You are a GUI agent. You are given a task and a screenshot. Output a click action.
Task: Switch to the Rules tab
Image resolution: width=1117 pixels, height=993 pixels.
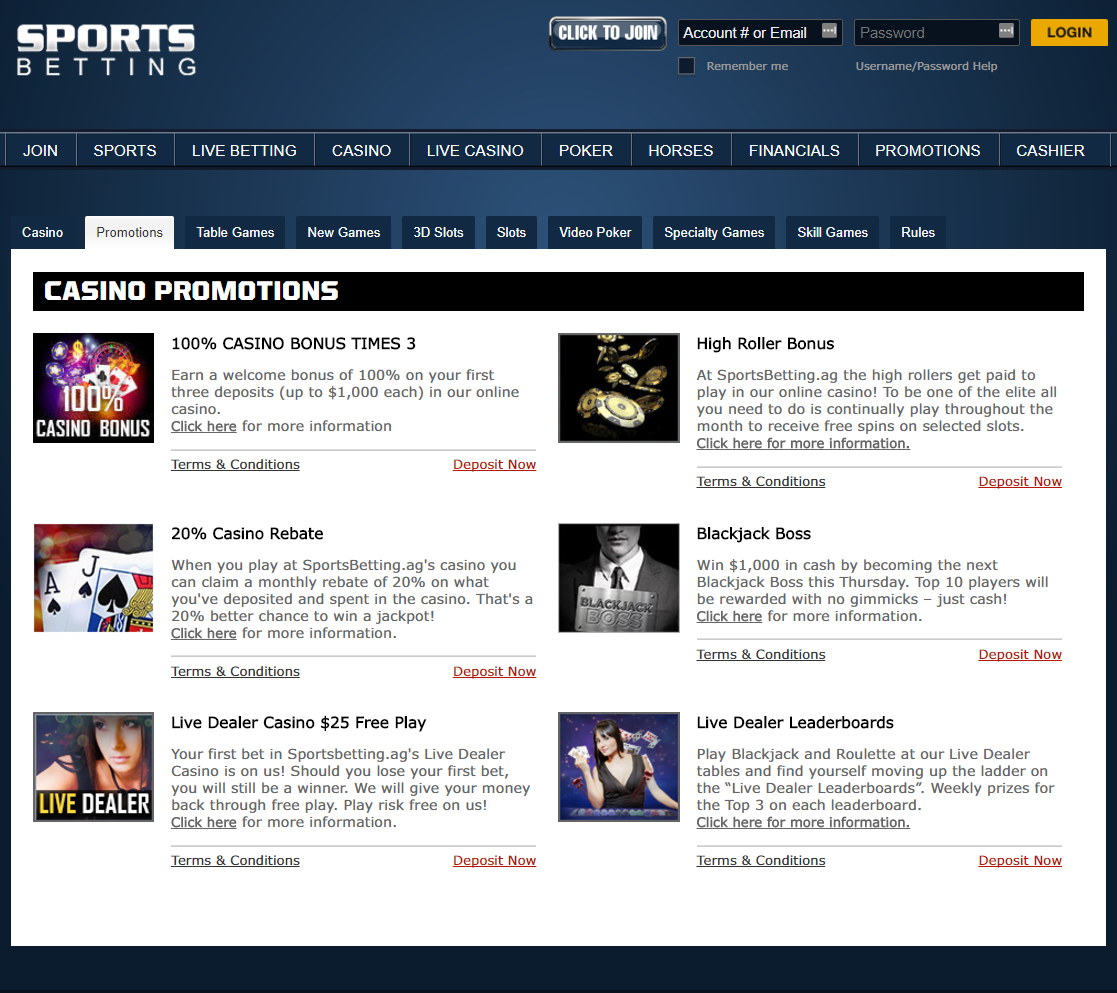[918, 232]
